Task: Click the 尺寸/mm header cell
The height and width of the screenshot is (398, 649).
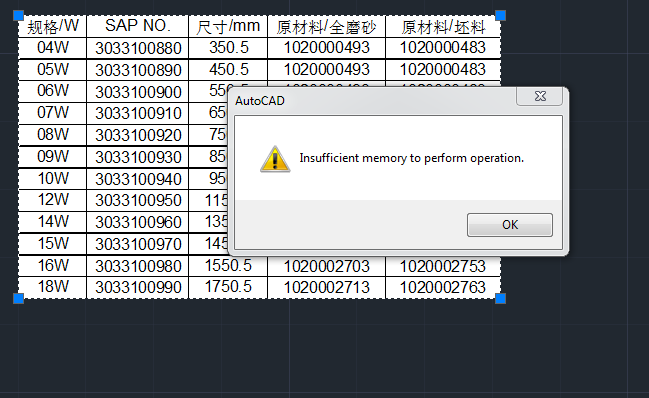Action: 228,26
